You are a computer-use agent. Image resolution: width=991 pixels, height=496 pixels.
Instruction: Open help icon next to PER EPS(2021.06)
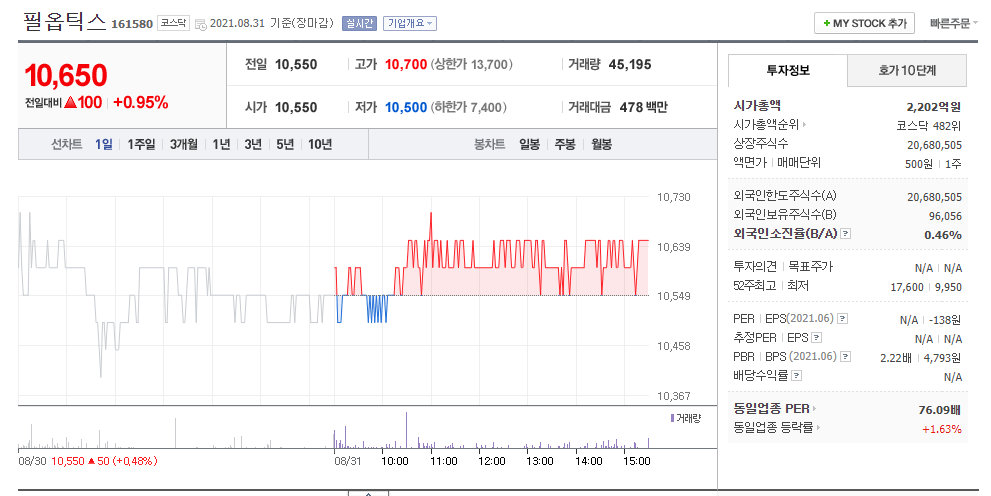point(842,318)
